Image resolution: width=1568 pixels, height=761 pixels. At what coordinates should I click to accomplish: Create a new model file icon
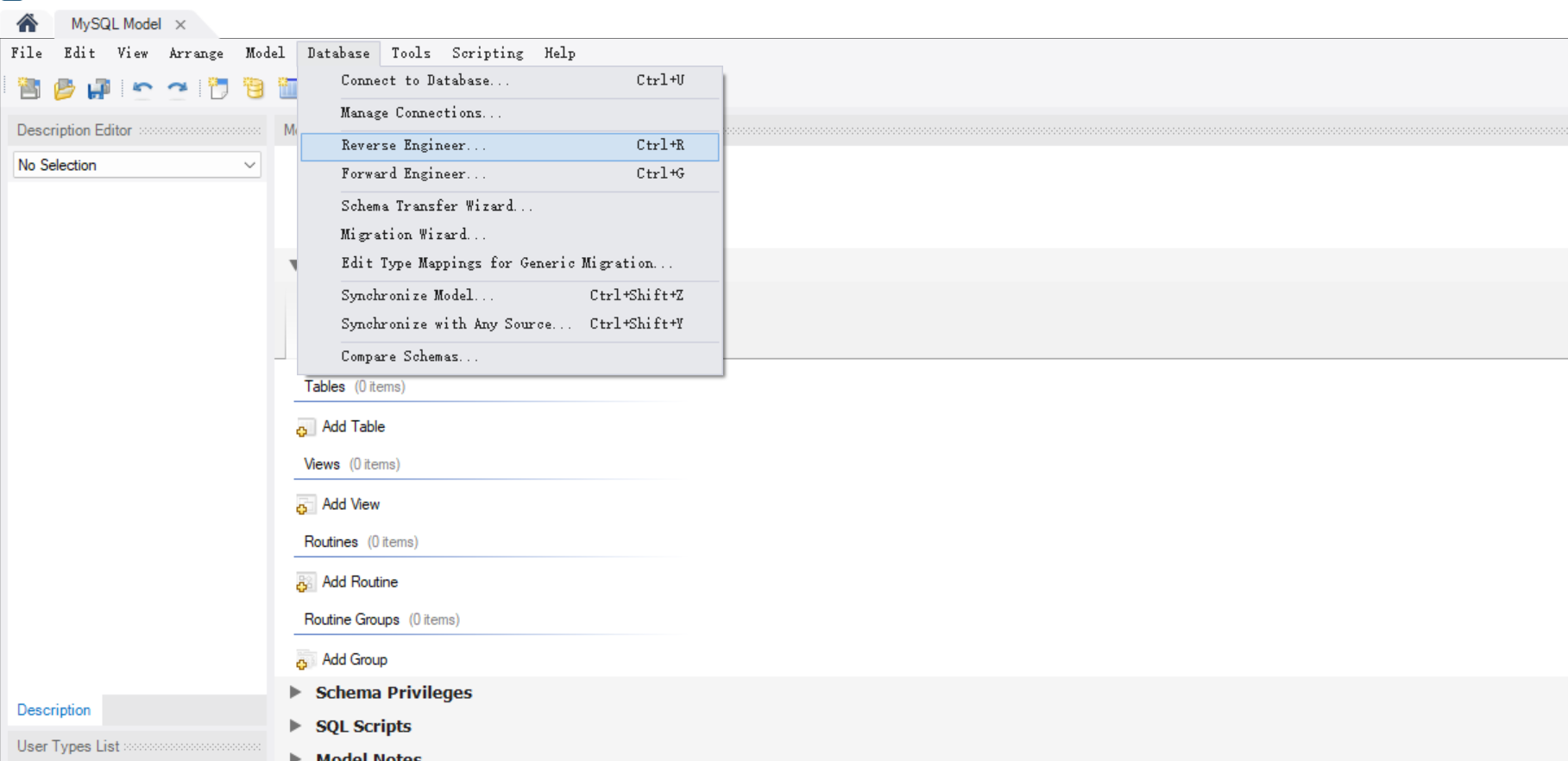pyautogui.click(x=29, y=88)
